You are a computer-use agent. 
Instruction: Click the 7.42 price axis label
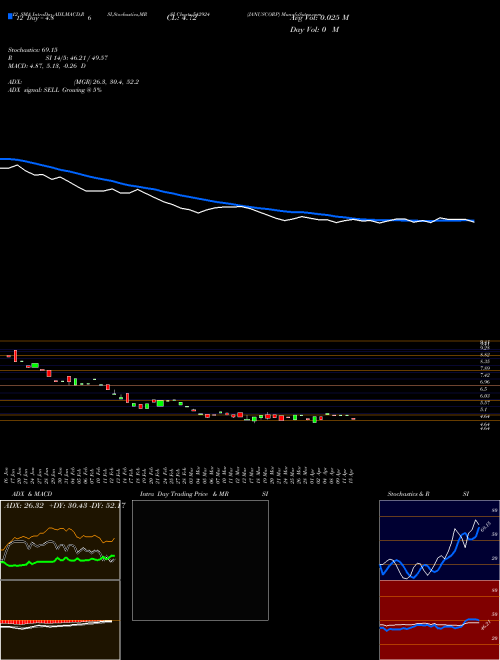coord(484,375)
